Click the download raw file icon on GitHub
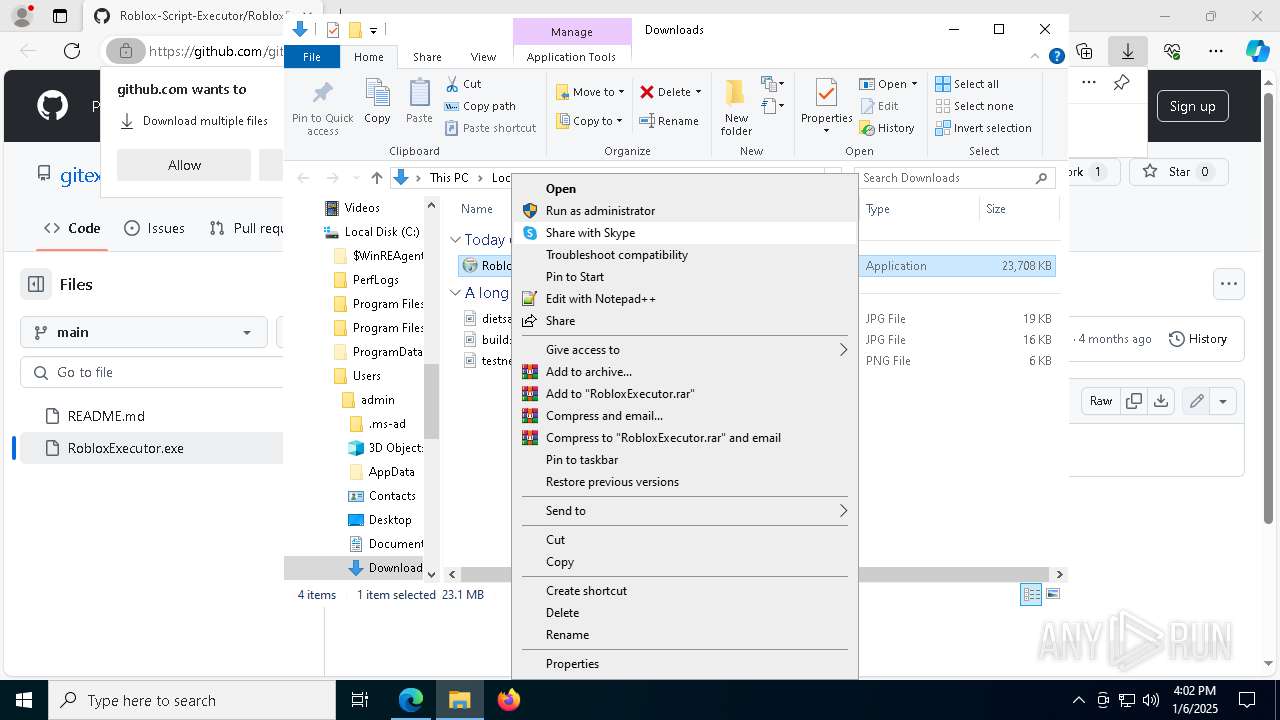1280x720 pixels. click(1160, 401)
